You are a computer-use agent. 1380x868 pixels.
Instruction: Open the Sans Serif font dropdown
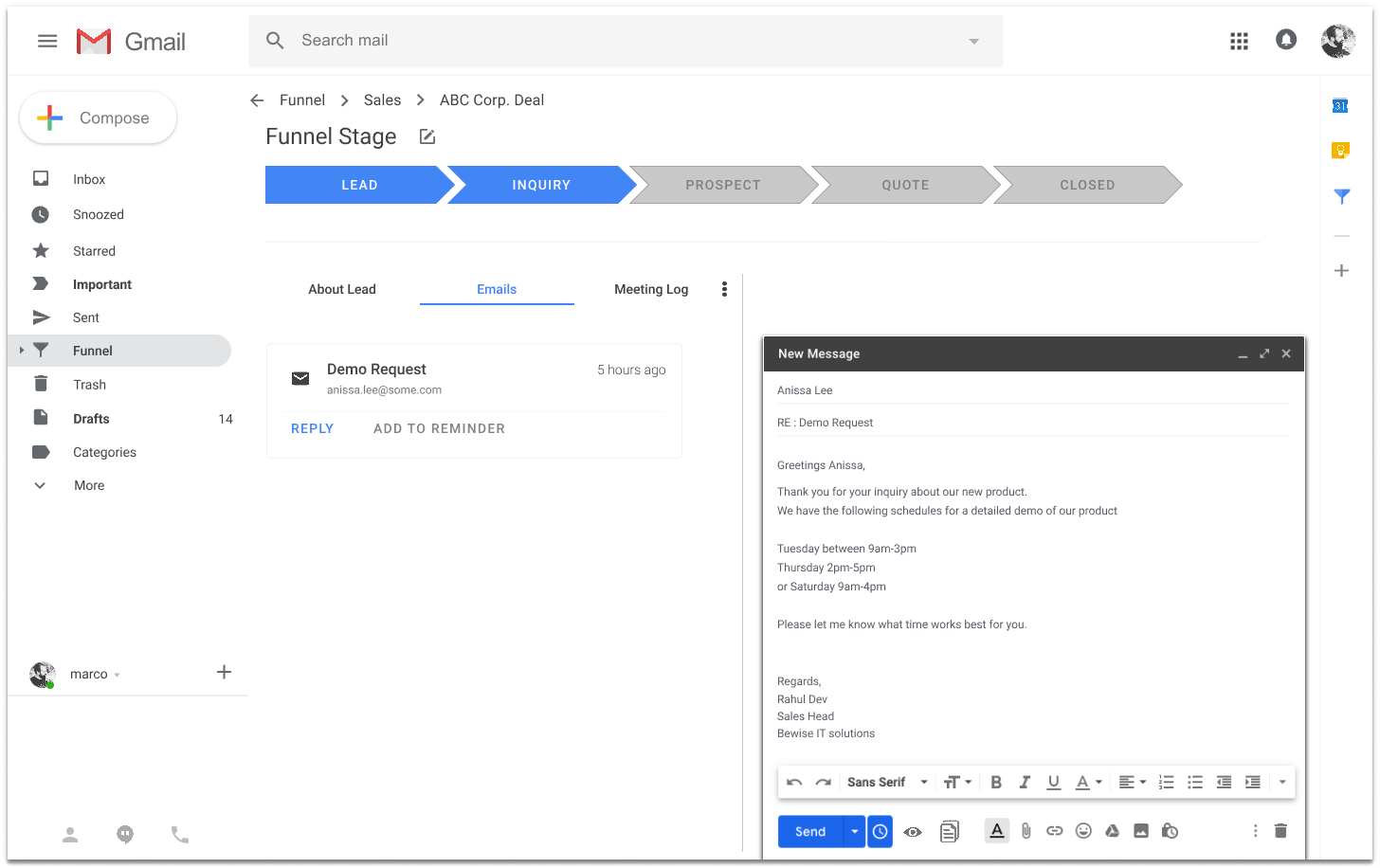coord(886,783)
